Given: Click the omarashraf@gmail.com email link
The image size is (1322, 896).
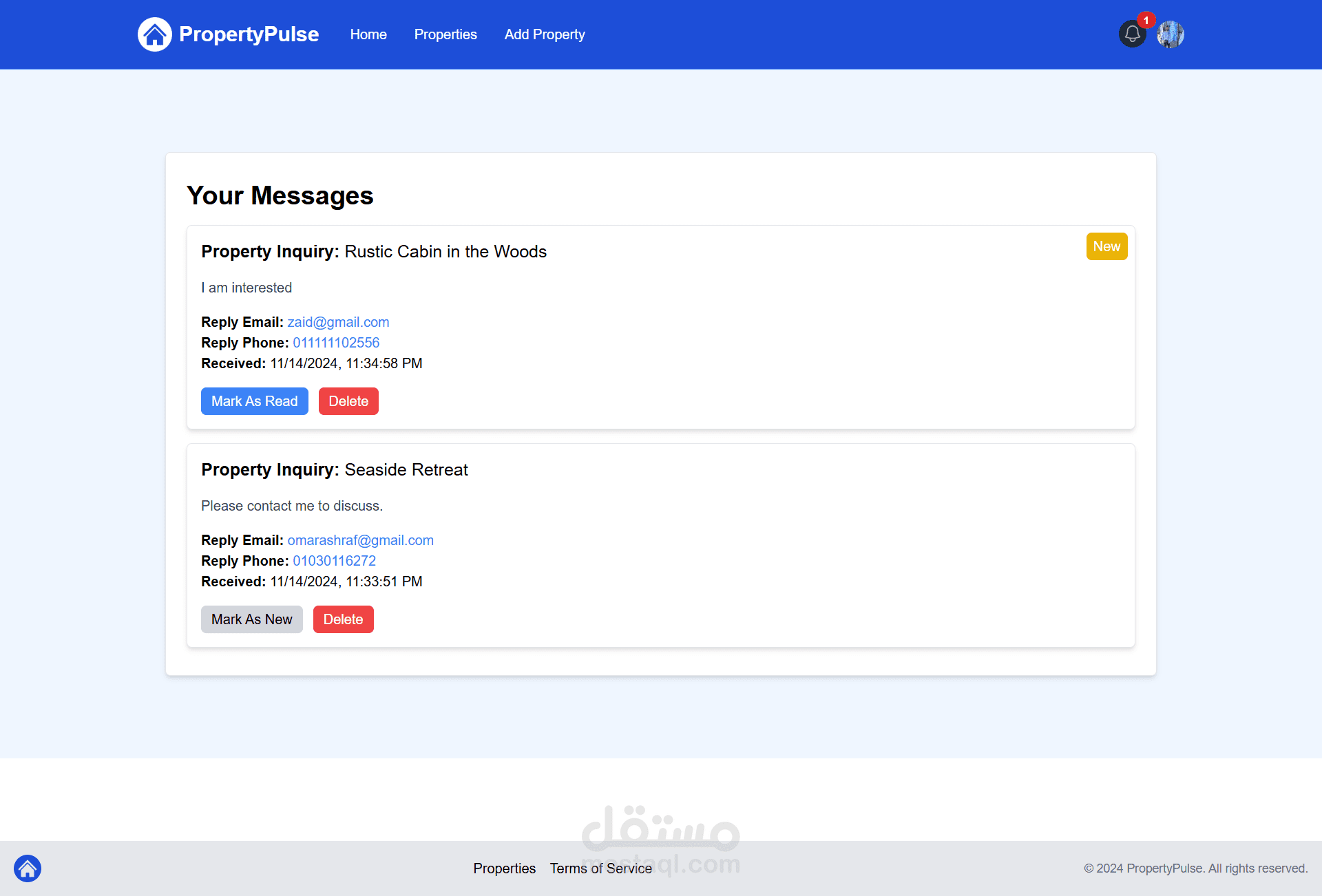Looking at the screenshot, I should pyautogui.click(x=360, y=540).
